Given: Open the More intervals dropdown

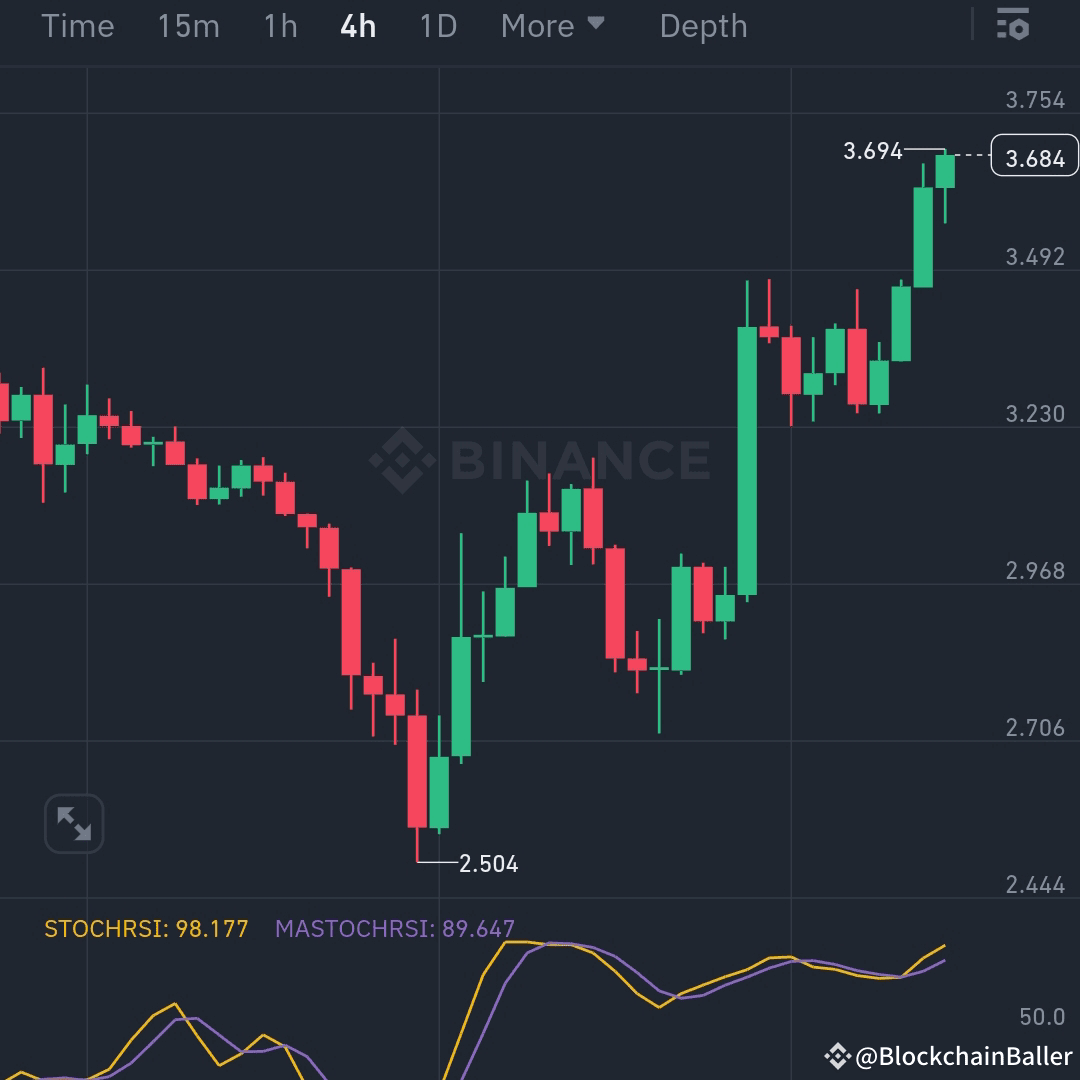Looking at the screenshot, I should point(540,26).
